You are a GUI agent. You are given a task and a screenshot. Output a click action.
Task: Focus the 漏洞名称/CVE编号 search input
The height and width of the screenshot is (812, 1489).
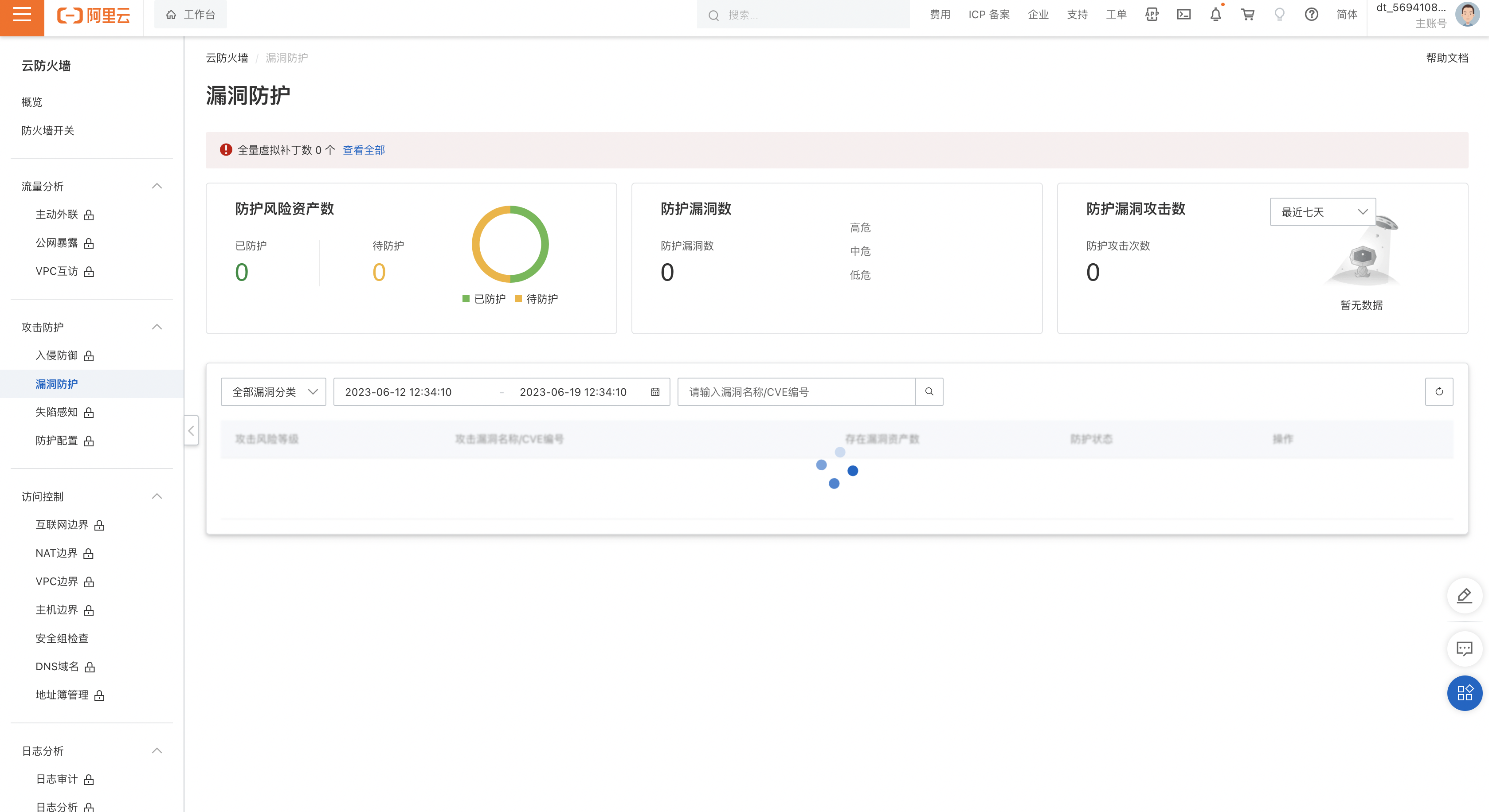796,392
